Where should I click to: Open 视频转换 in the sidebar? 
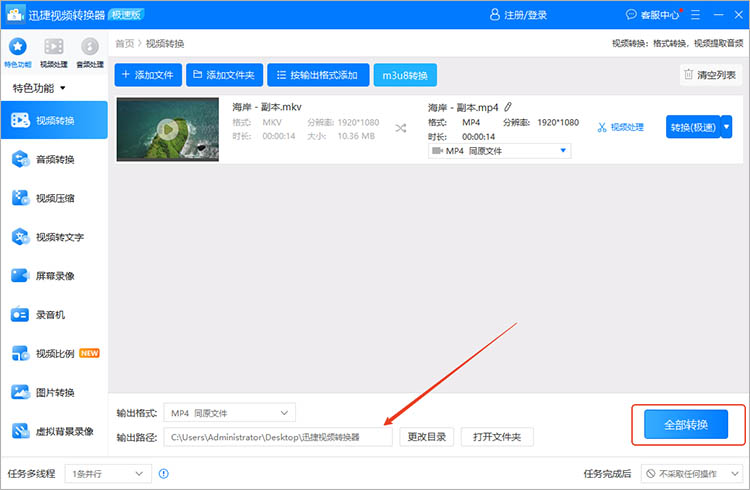tap(54, 120)
